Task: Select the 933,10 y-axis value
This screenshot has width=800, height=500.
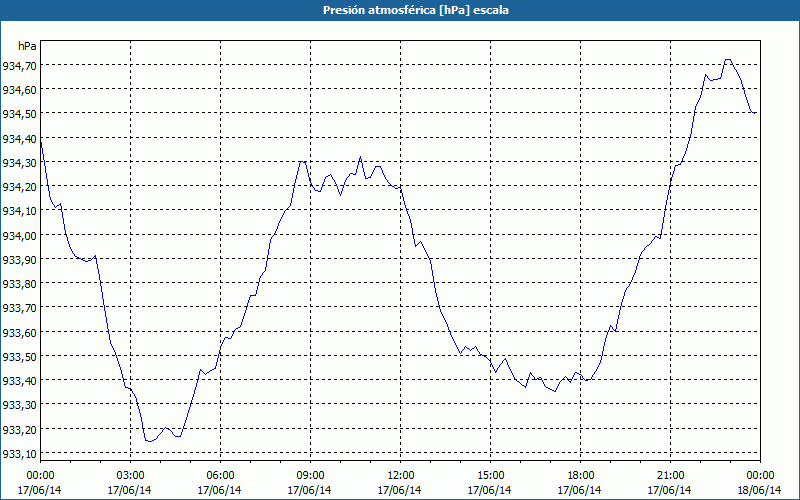Action: coord(20,453)
